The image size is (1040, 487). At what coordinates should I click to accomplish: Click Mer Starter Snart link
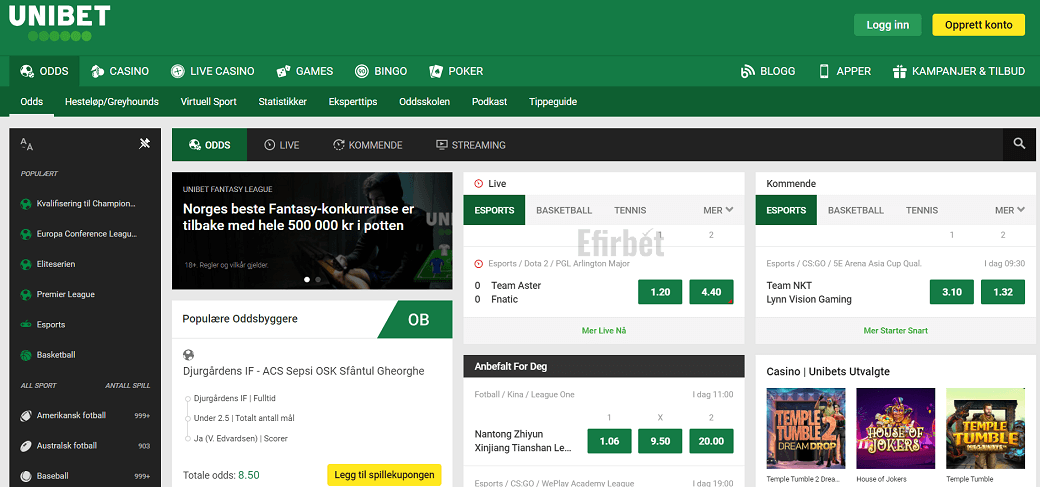[x=895, y=330]
